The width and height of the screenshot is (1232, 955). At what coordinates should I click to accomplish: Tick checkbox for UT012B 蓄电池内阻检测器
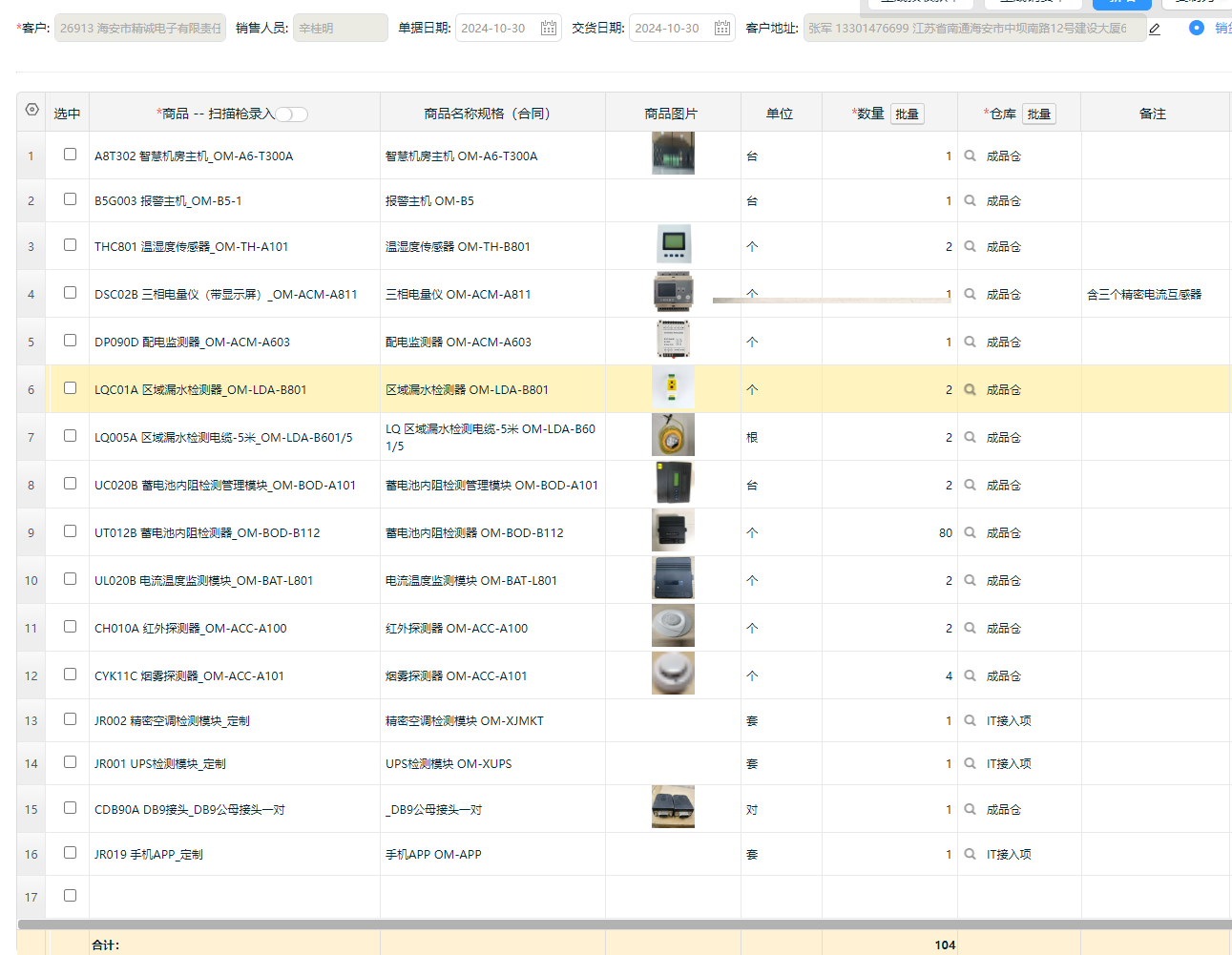(x=70, y=530)
